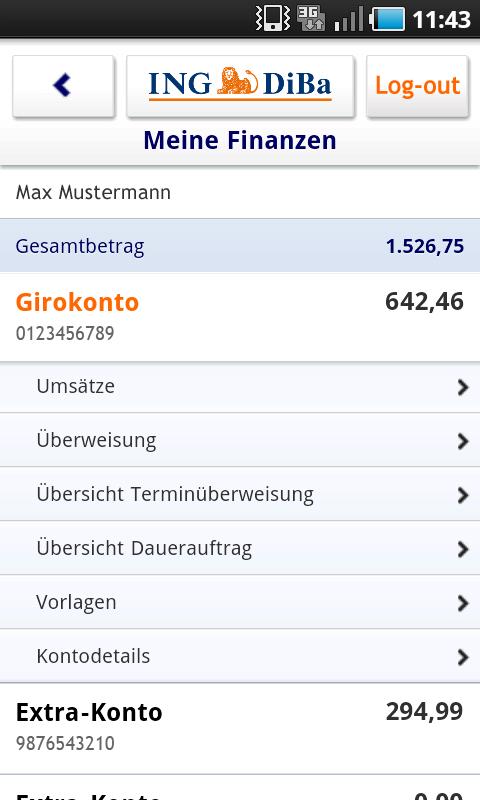The image size is (480, 800).
Task: Tap the Girokonto balance 642,46
Action: point(424,302)
